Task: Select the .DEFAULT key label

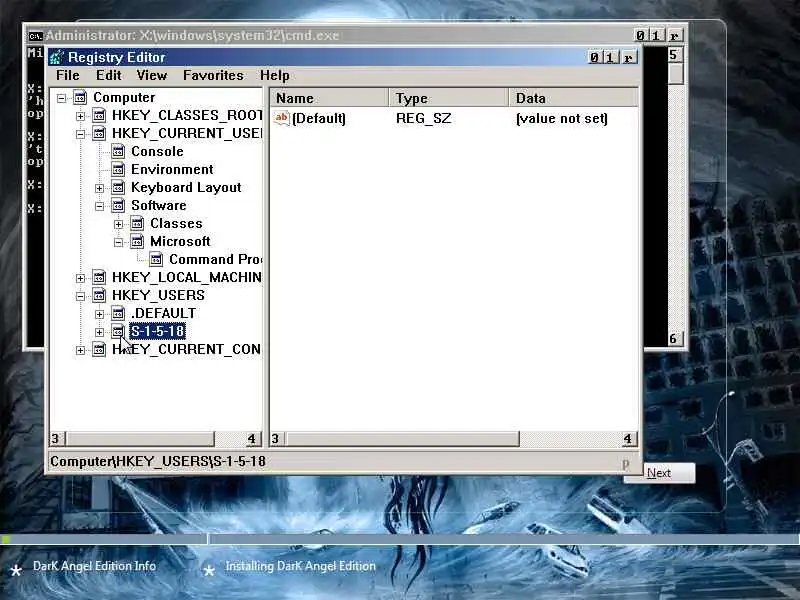Action: click(163, 313)
